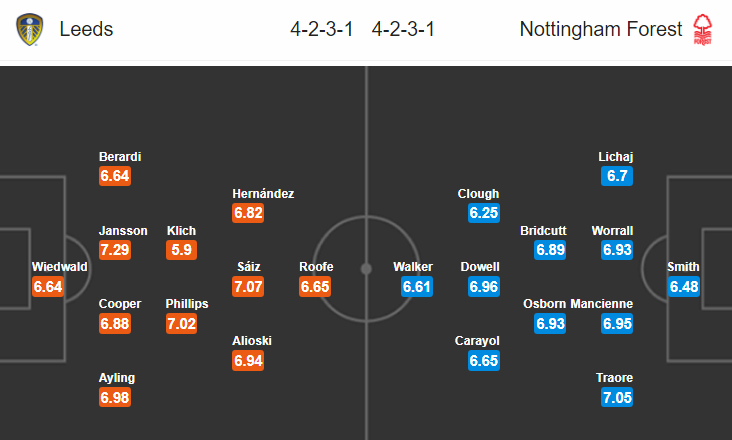
Task: Click the Nottingham Forest tree logo
Action: pyautogui.click(x=703, y=29)
